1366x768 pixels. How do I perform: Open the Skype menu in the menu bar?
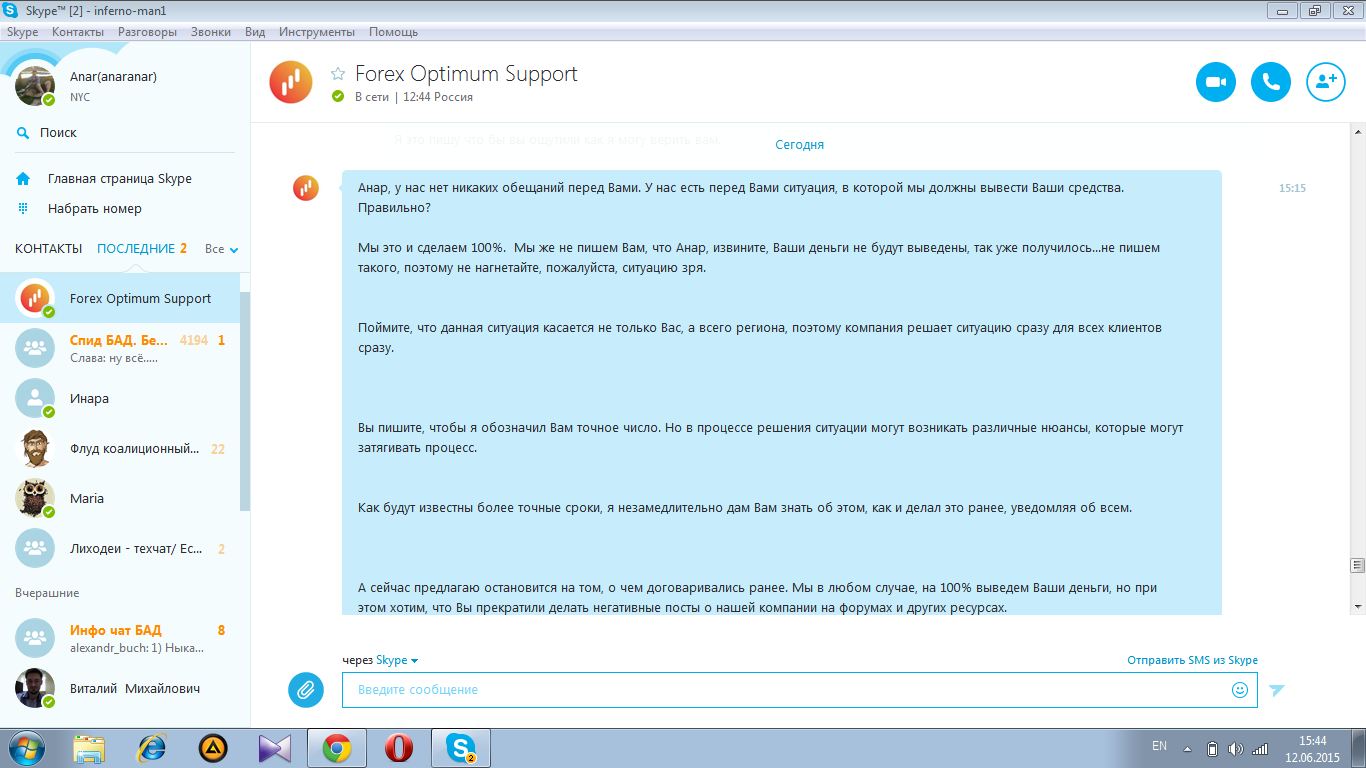[22, 32]
